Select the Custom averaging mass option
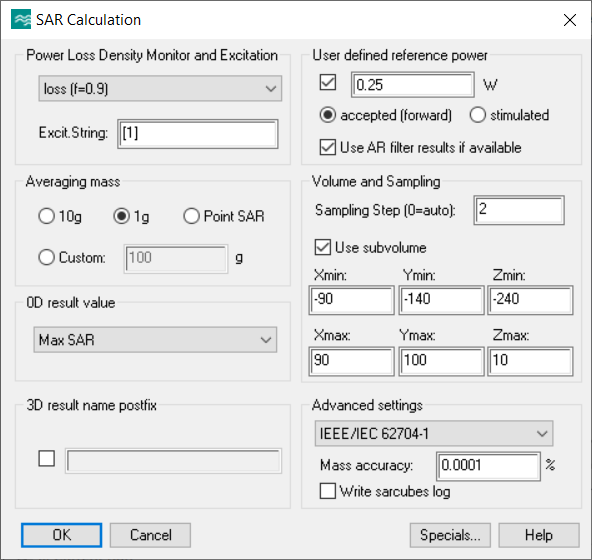Image resolution: width=592 pixels, height=560 pixels. (46, 258)
